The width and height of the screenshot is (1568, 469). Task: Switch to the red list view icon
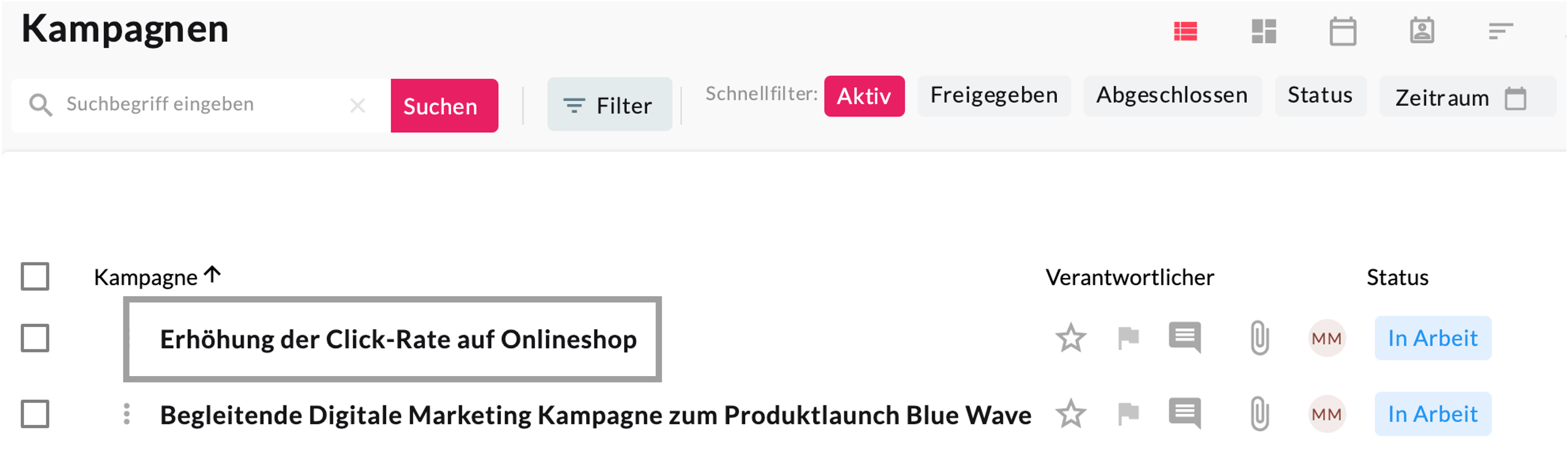(1185, 31)
